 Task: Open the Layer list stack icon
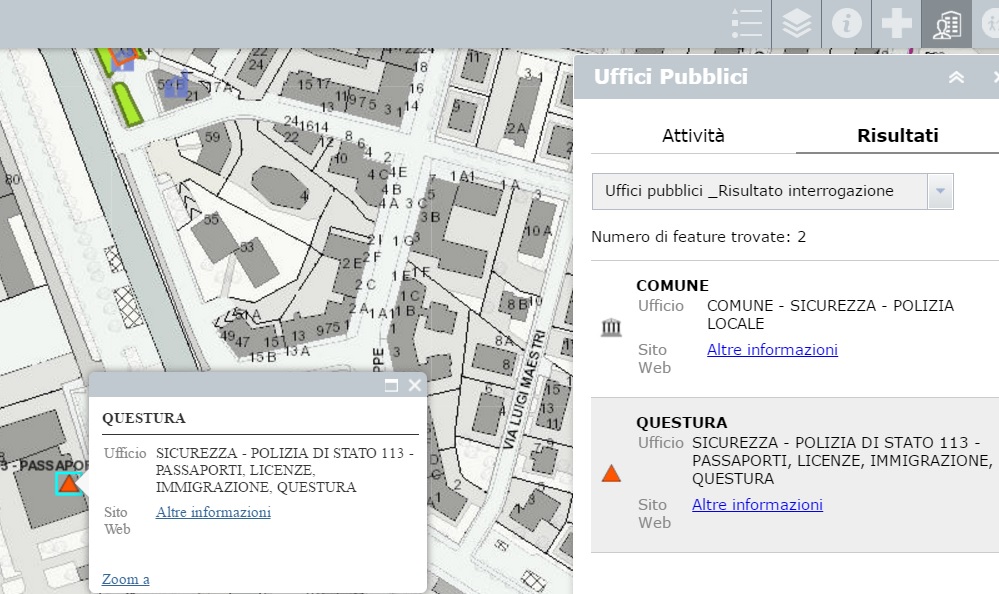796,24
